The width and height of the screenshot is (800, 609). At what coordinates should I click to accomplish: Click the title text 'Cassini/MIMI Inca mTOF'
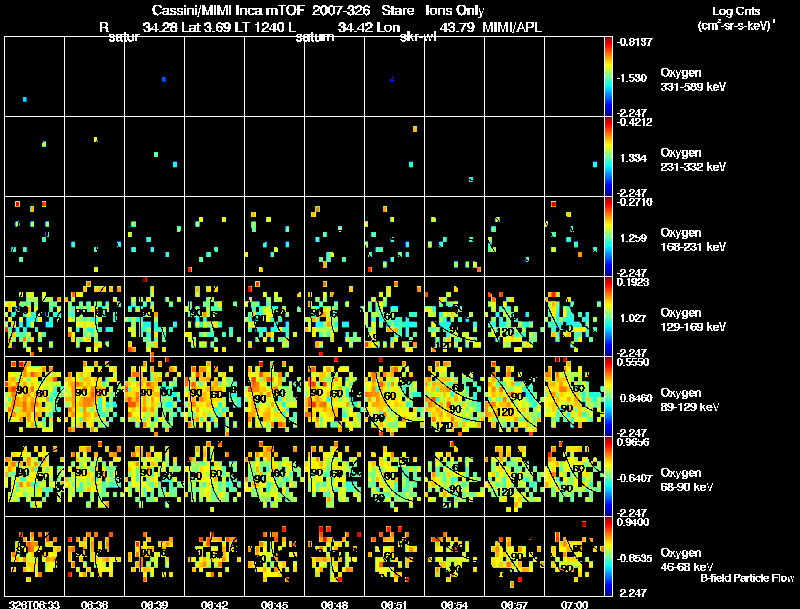[x=228, y=11]
